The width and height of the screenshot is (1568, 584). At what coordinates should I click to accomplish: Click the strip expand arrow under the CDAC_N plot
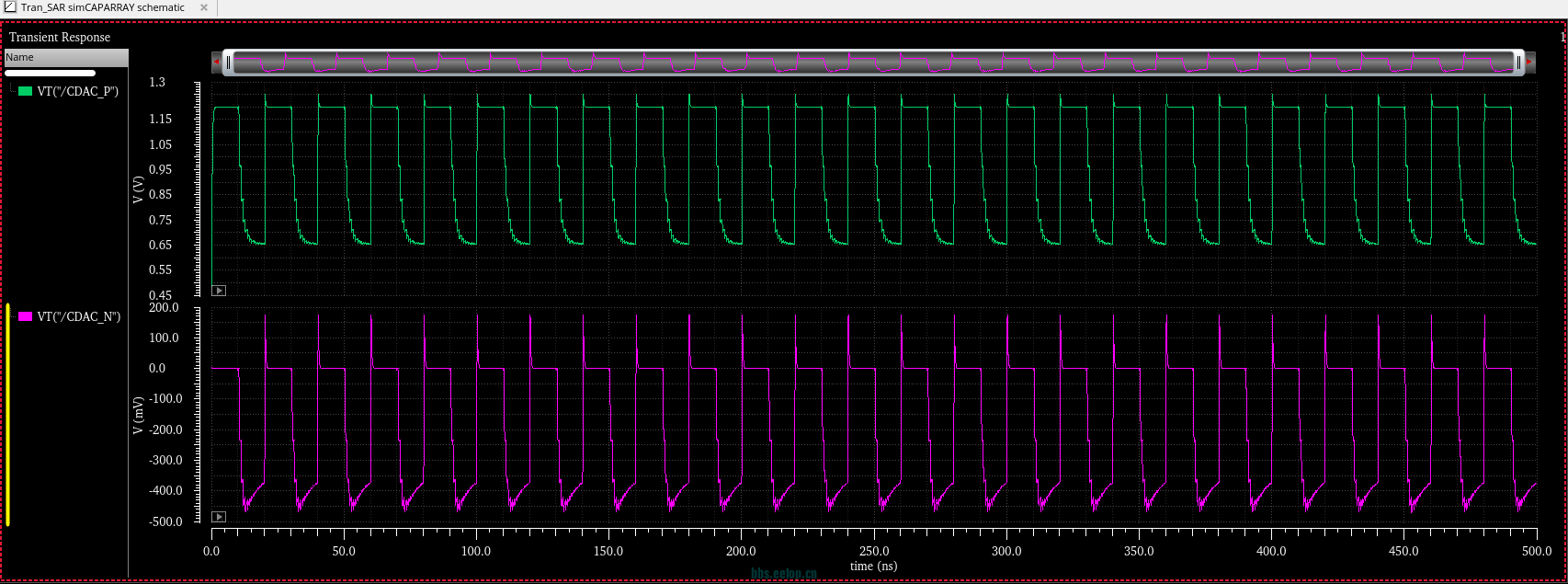click(219, 517)
